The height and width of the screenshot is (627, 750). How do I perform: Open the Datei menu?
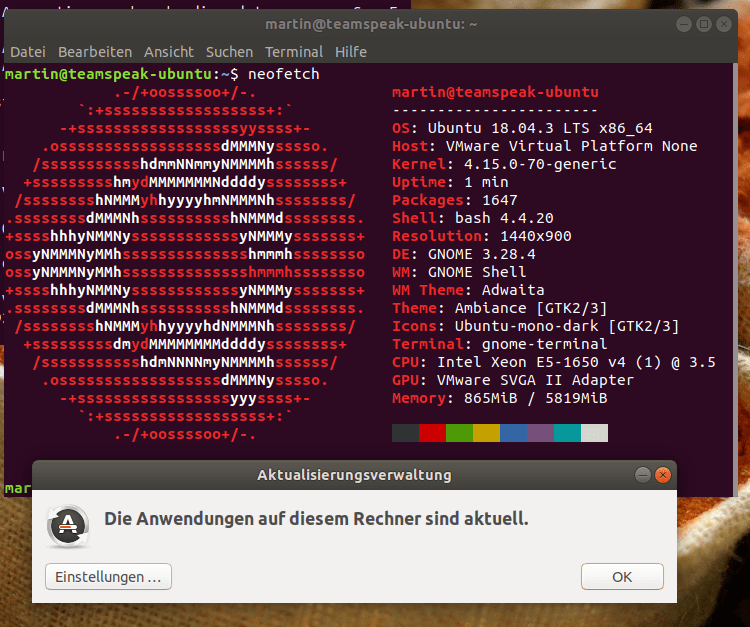pyautogui.click(x=28, y=52)
